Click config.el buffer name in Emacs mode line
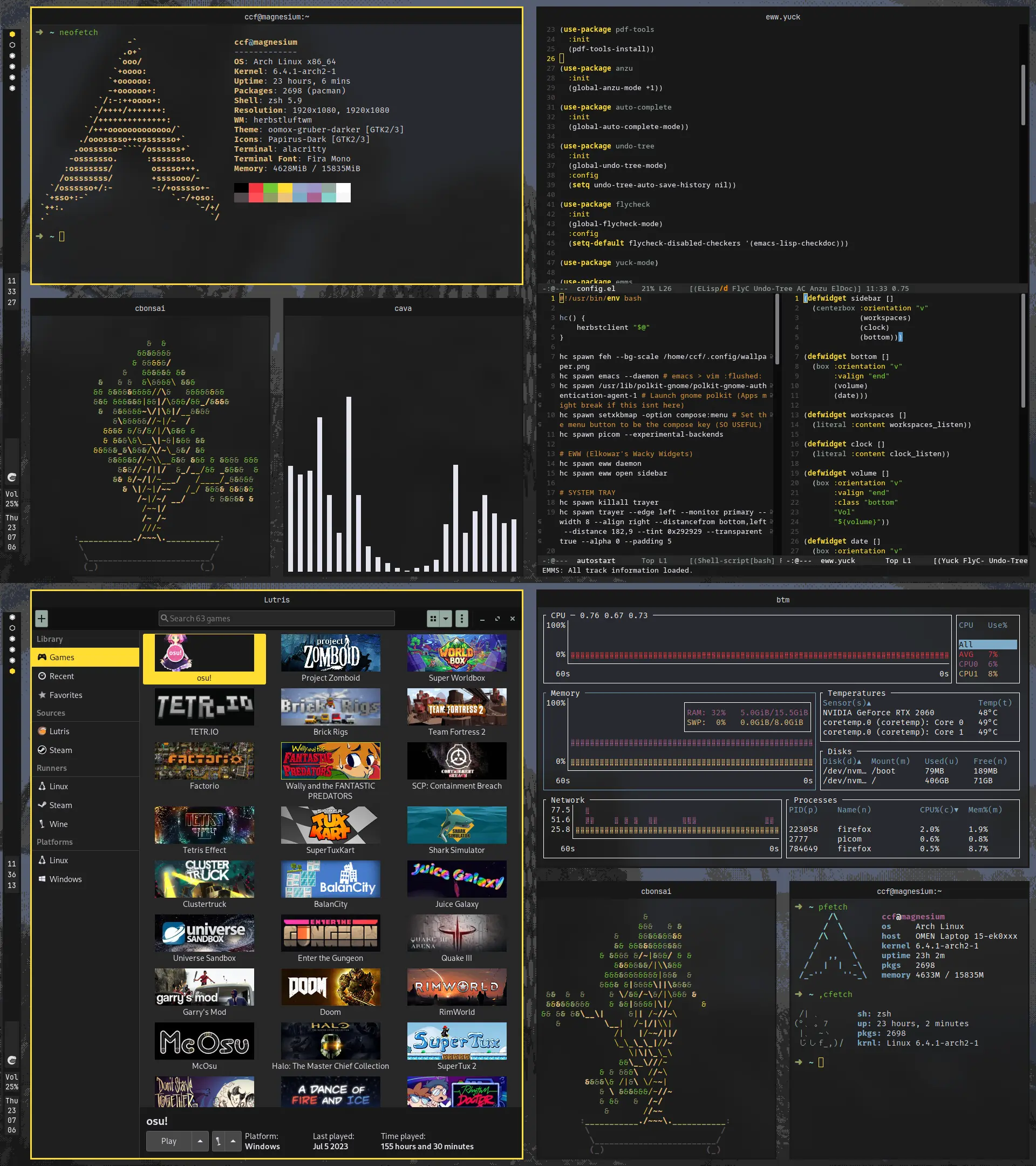The image size is (1036, 1166). click(596, 289)
